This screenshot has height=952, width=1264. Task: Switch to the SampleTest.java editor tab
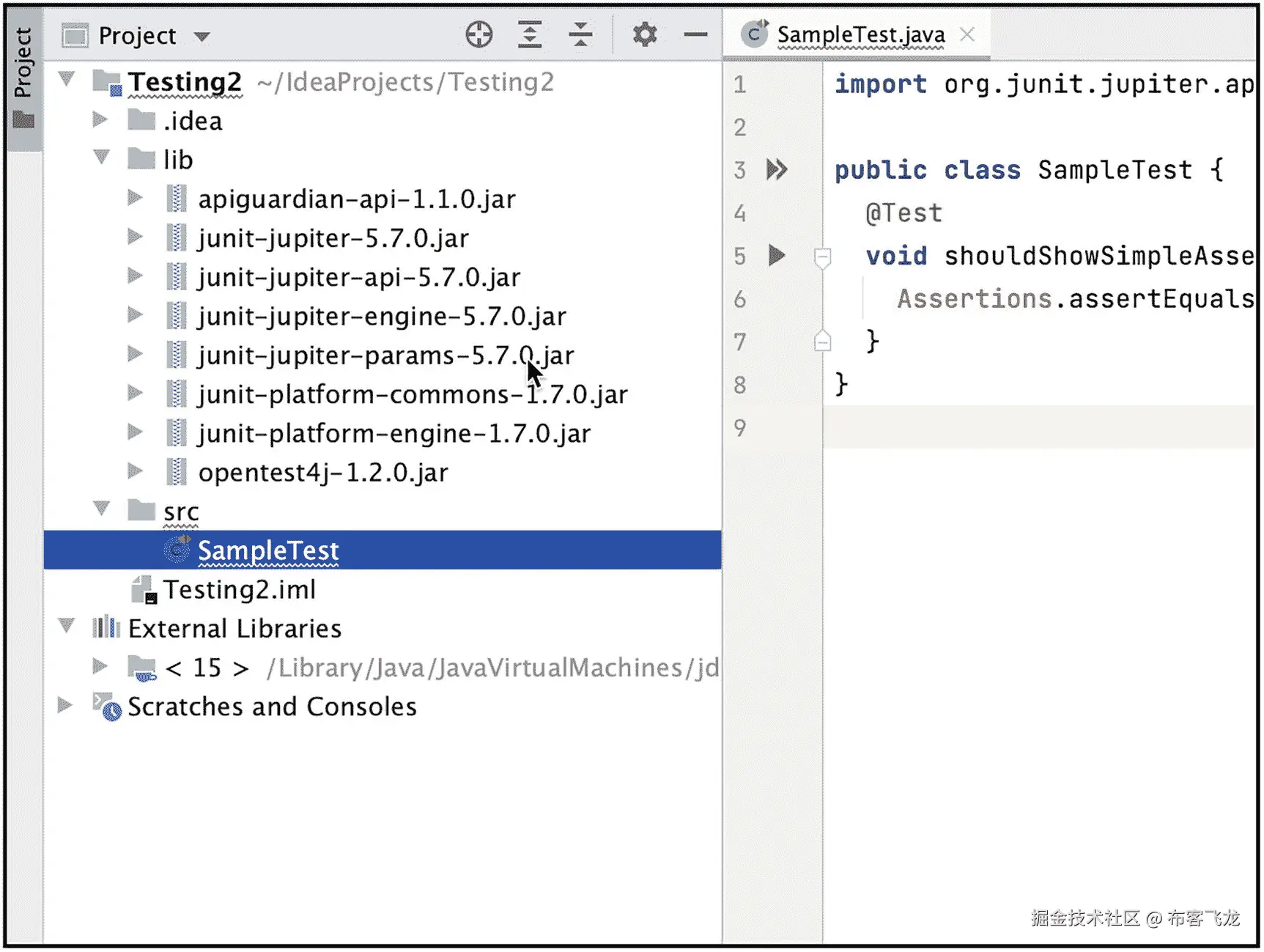[860, 34]
